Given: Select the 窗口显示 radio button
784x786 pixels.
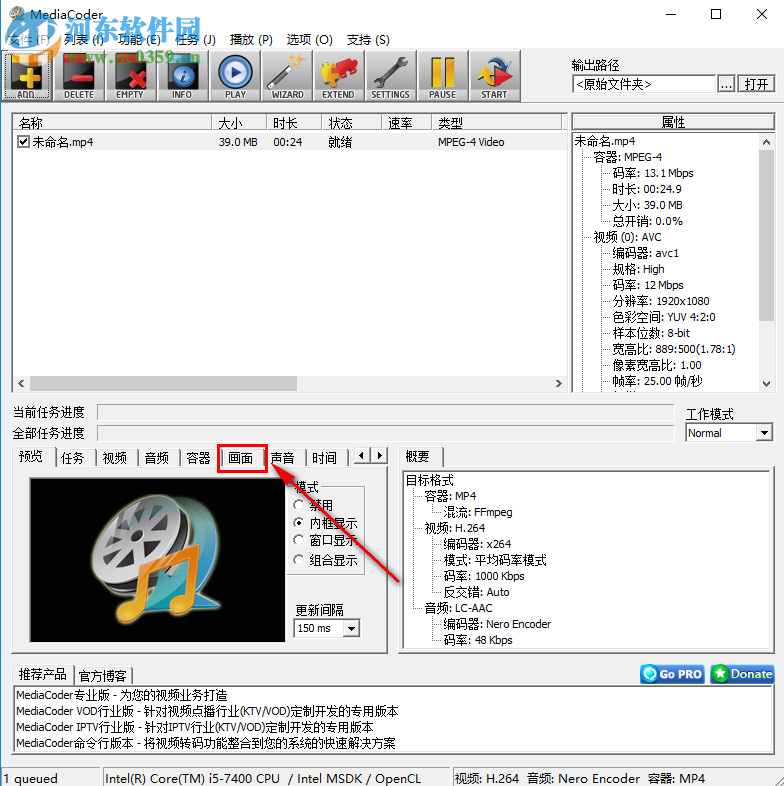Looking at the screenshot, I should click(x=299, y=540).
